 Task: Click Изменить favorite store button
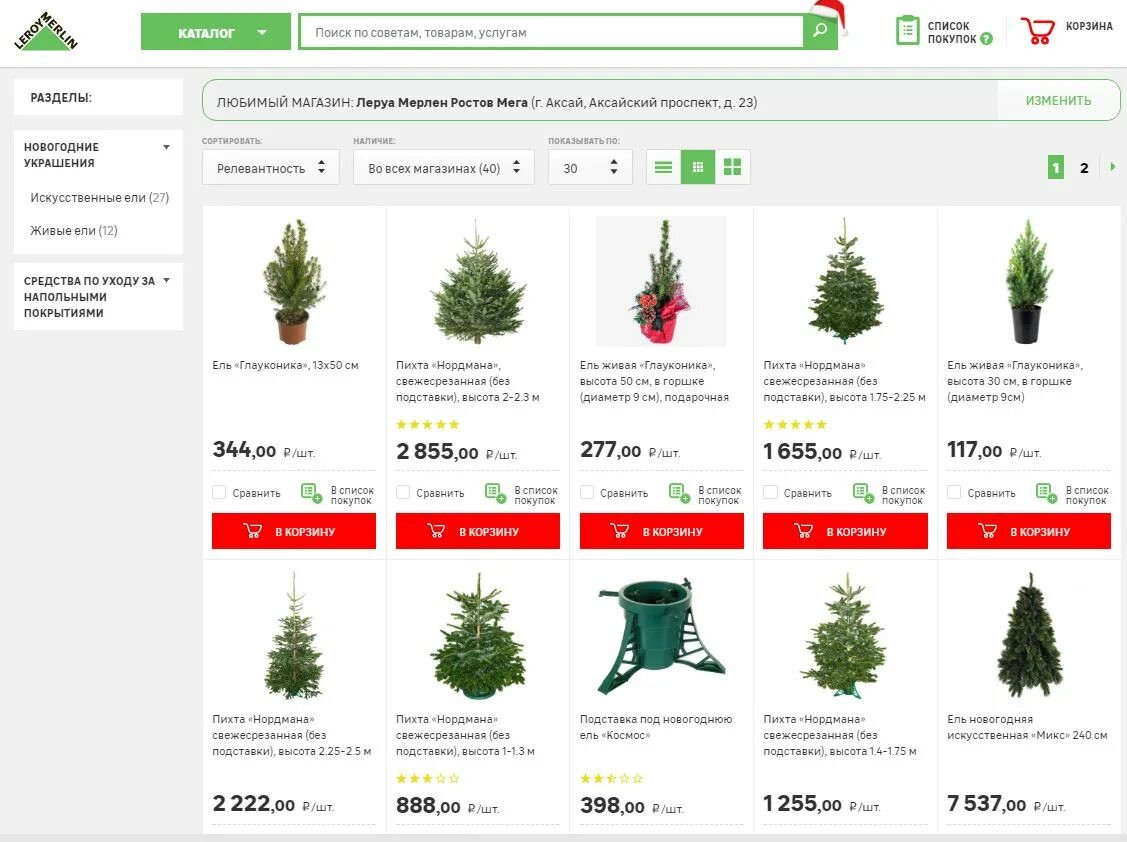tap(1058, 101)
